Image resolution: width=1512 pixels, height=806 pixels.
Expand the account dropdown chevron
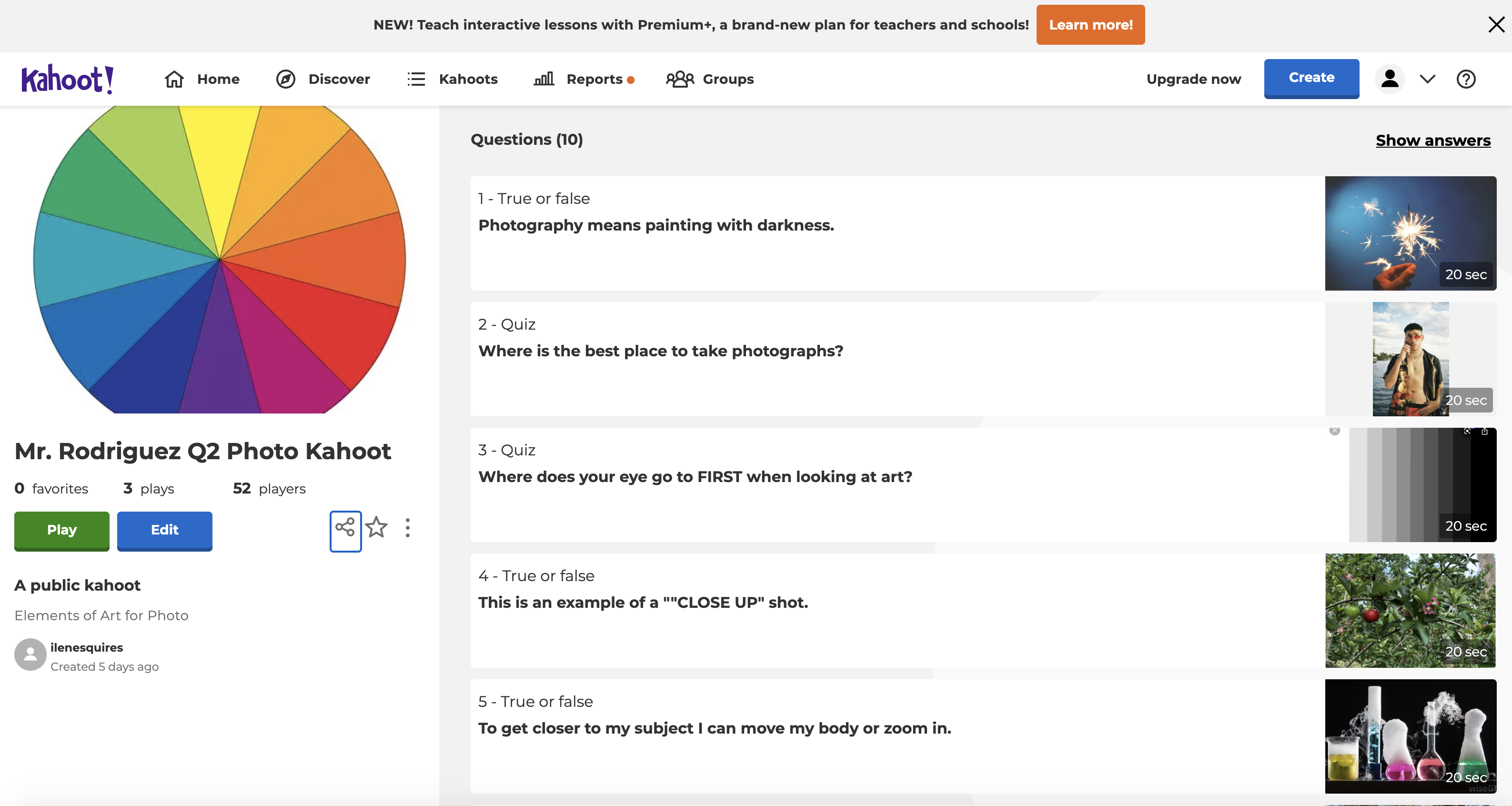point(1428,79)
